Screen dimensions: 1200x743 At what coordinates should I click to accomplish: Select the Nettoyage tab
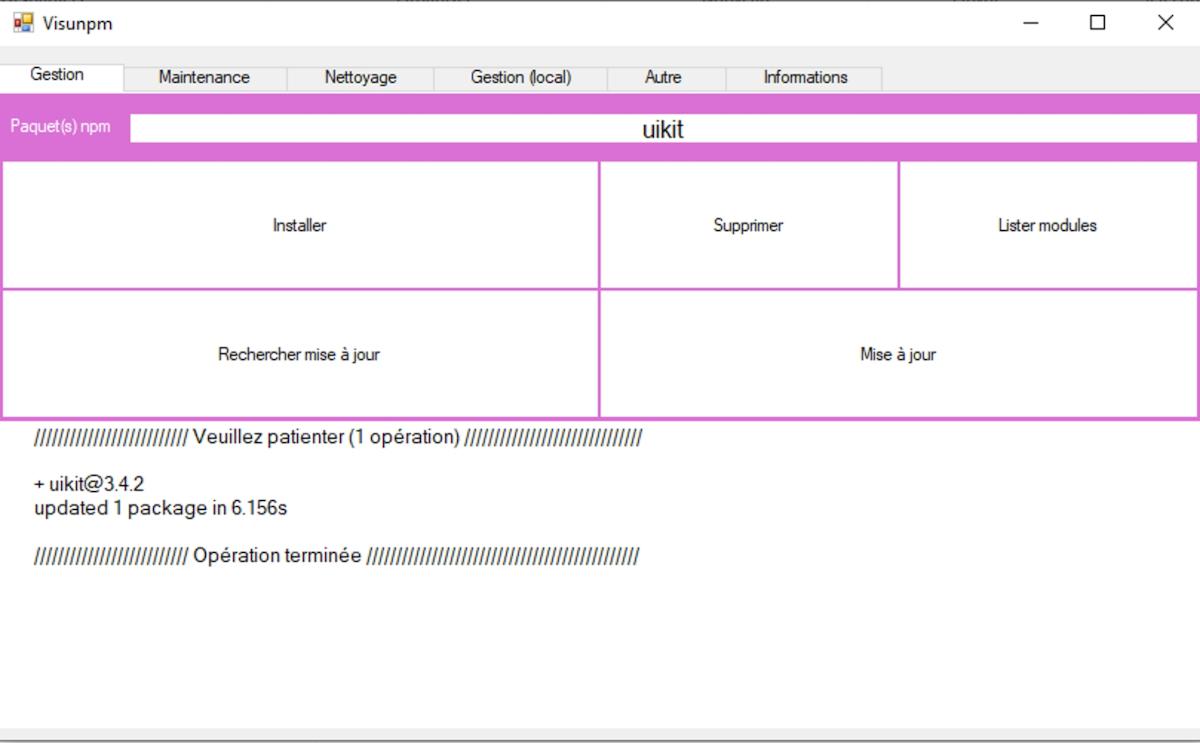(360, 78)
